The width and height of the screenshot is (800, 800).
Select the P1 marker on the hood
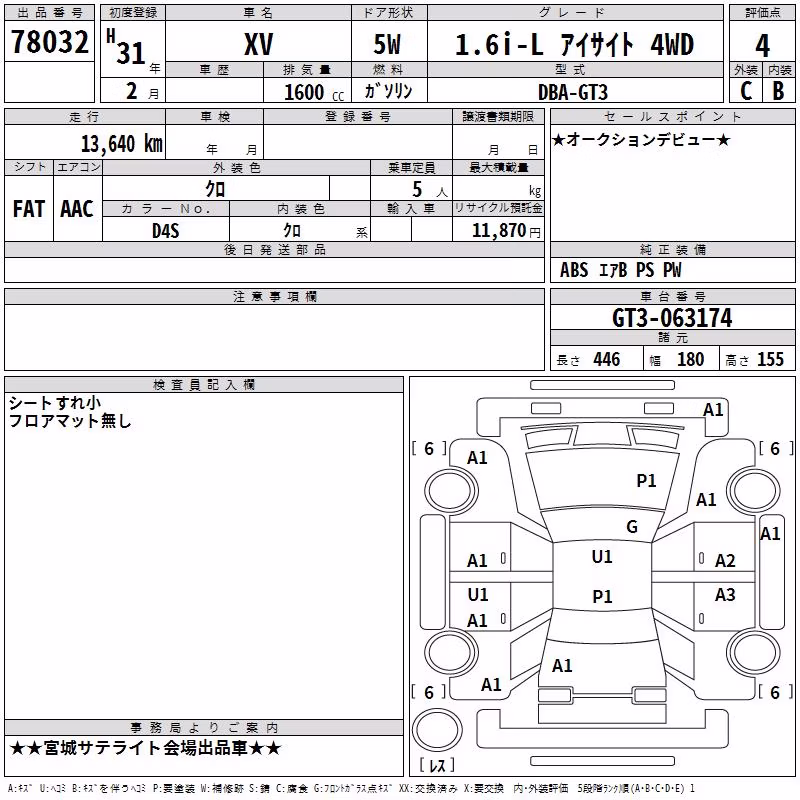click(x=646, y=481)
